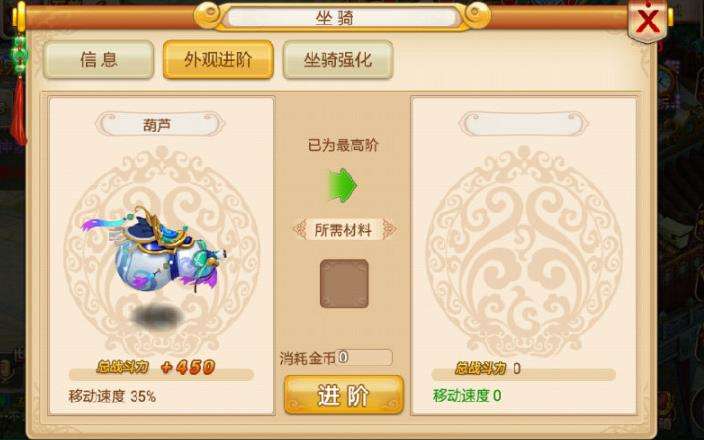The height and width of the screenshot is (440, 704).
Task: Click the 葫芦 mount name label
Action: click(159, 124)
